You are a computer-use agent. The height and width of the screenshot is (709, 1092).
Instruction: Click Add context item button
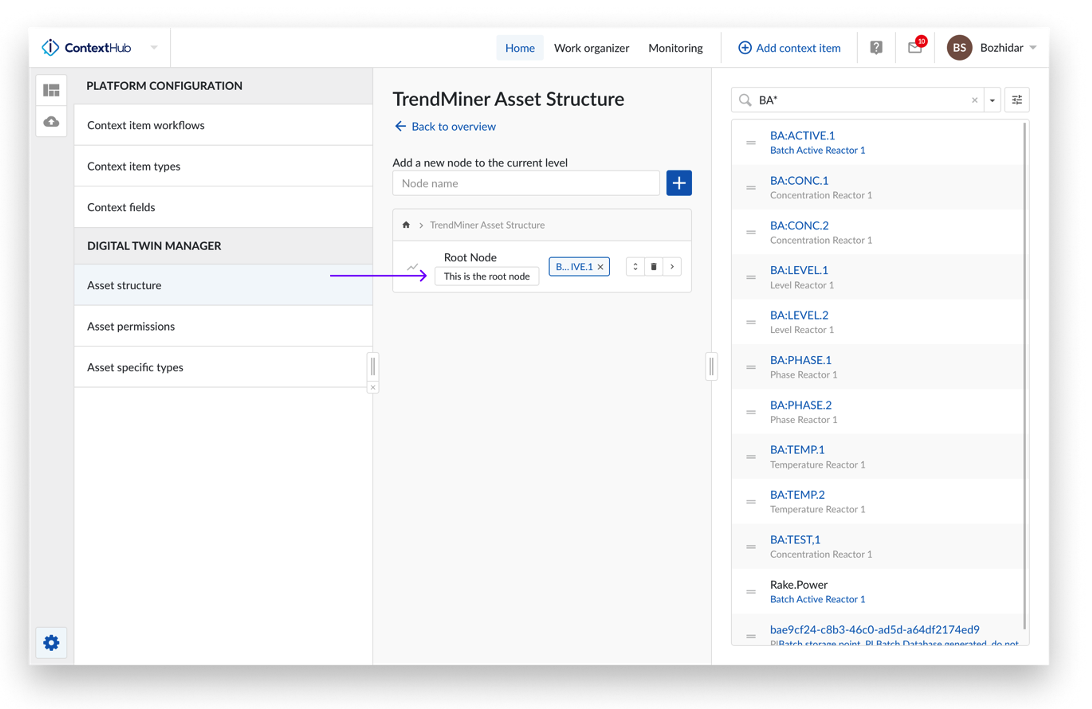[x=789, y=48]
